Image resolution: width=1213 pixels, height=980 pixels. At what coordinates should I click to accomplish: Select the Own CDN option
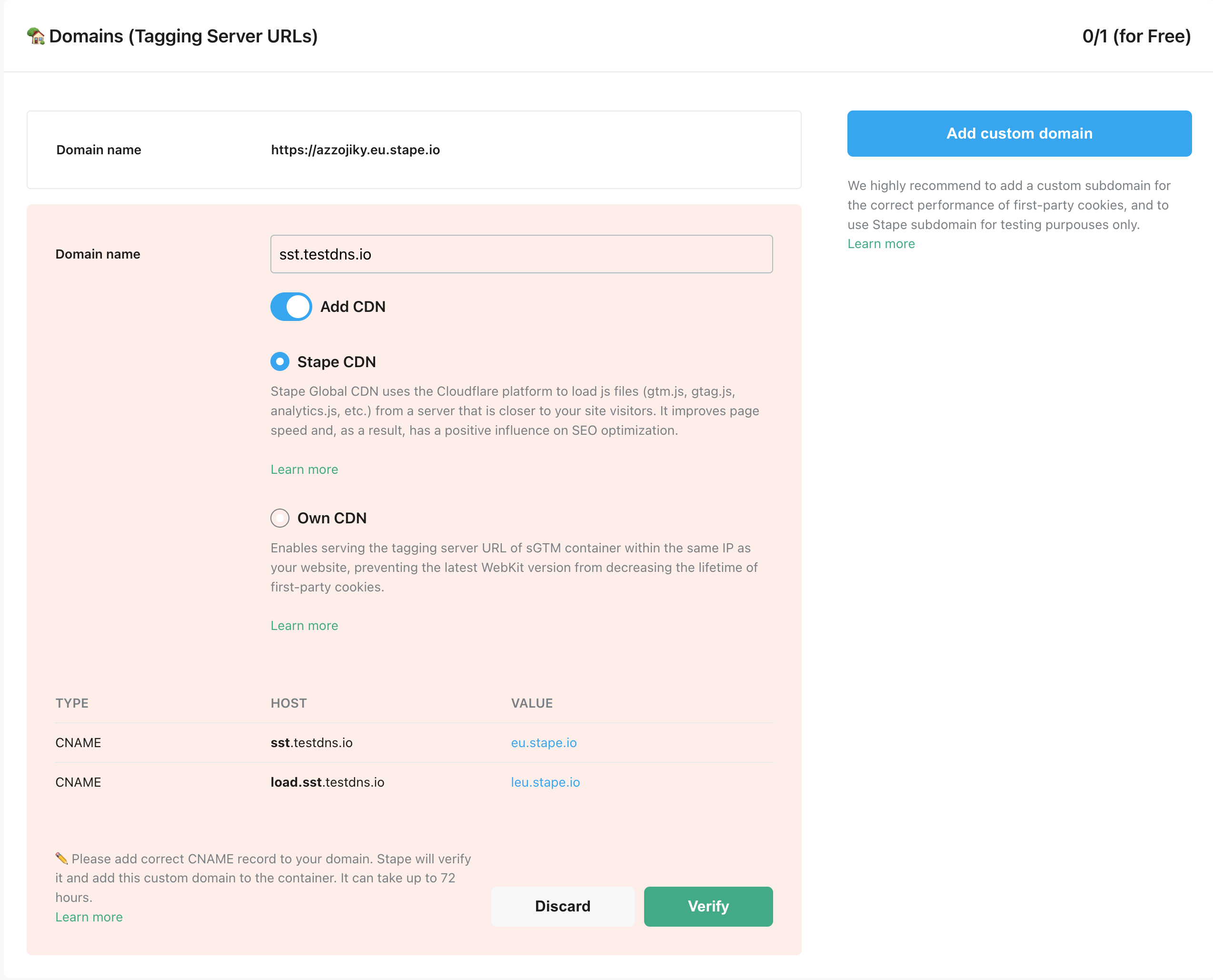point(279,518)
